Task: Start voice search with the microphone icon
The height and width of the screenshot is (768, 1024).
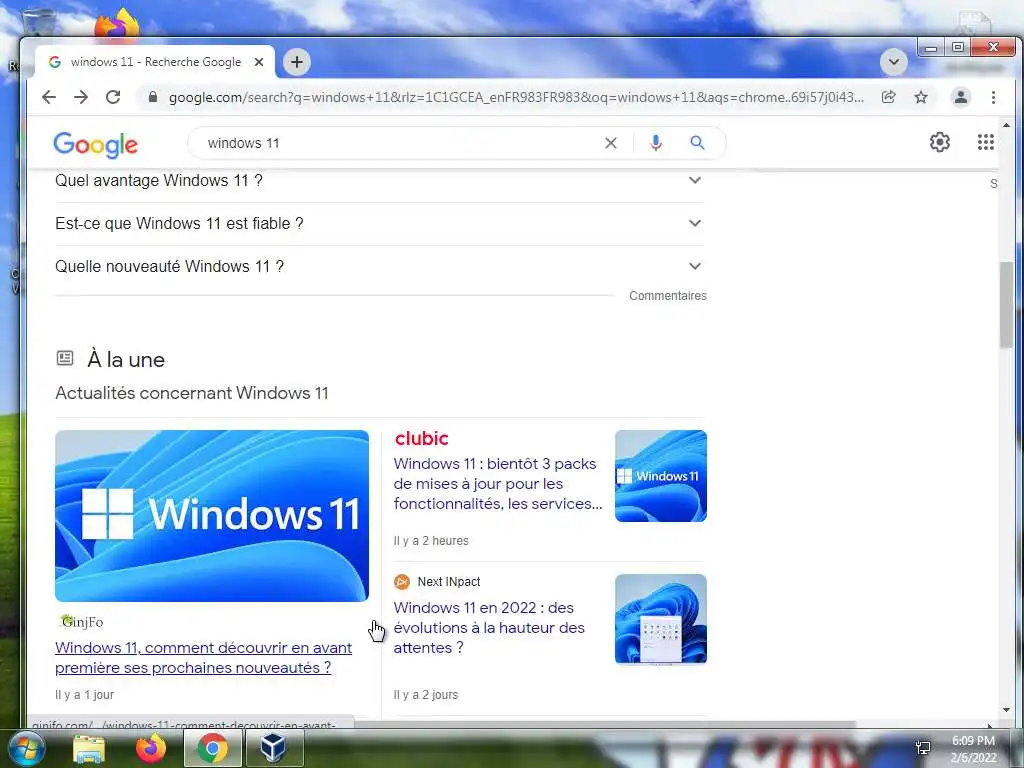Action: [656, 143]
